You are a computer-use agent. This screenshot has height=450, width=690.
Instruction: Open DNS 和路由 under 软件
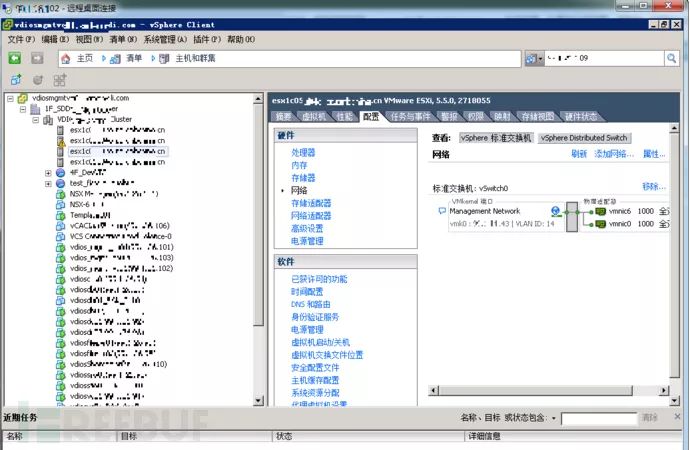click(x=311, y=304)
